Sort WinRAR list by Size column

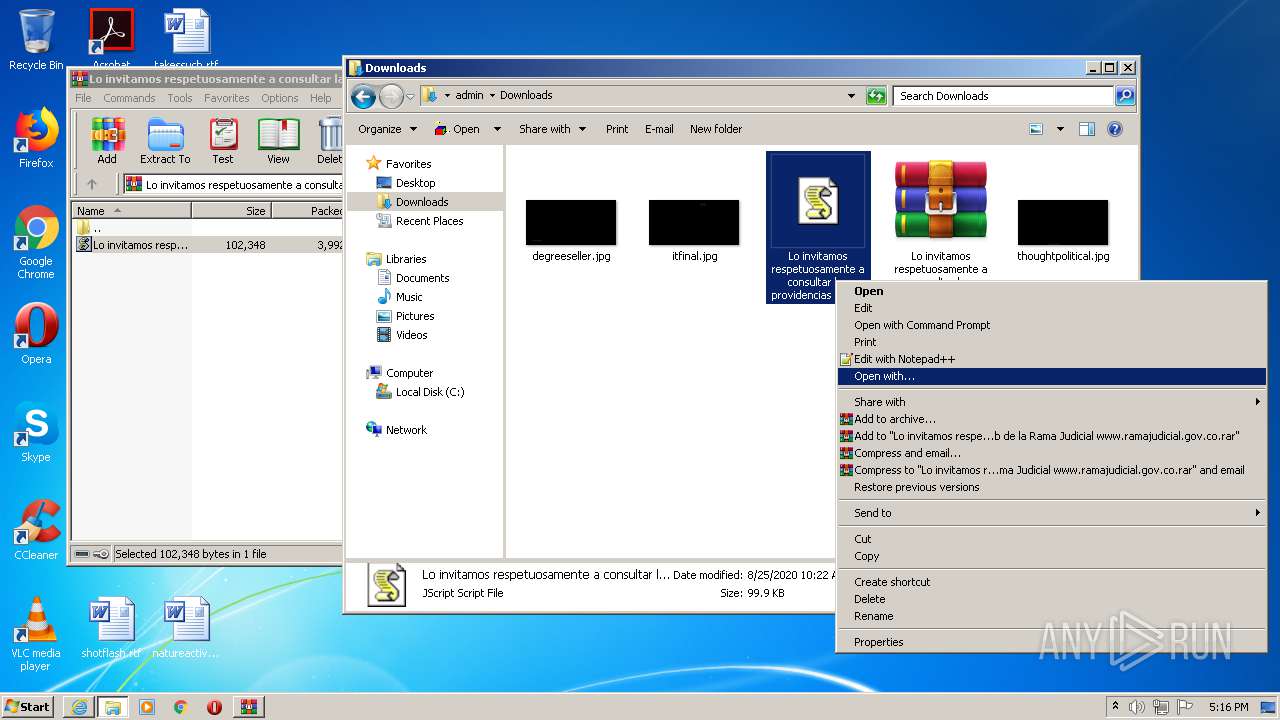click(x=231, y=211)
